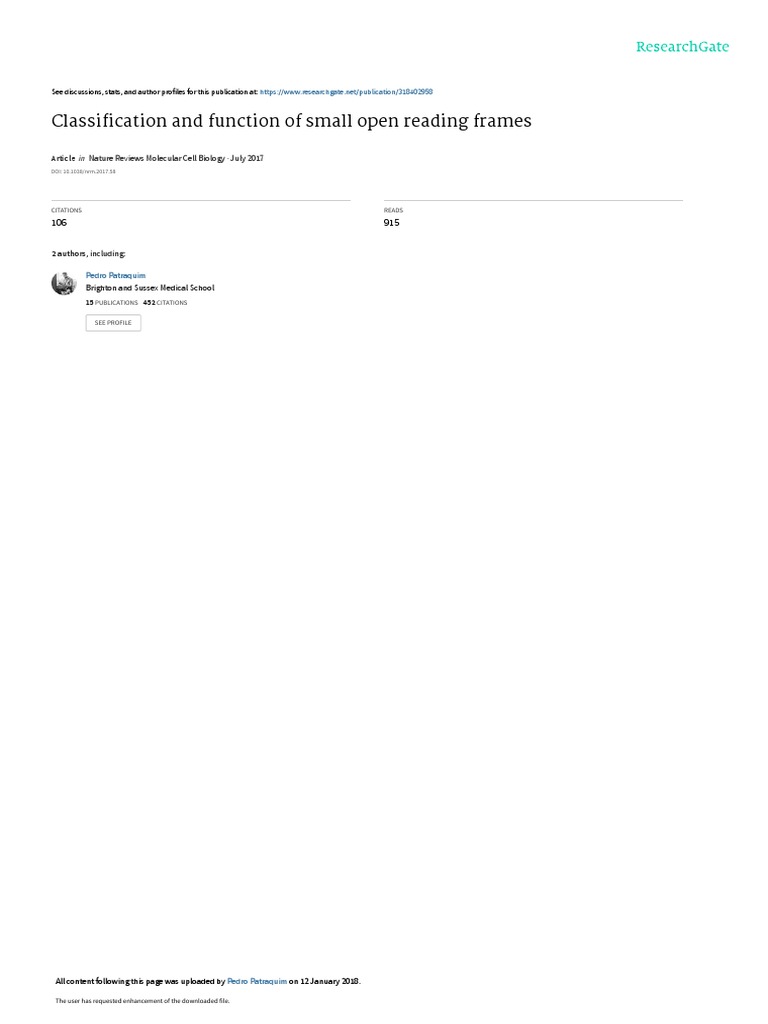Click the CITATIONS label above the count
This screenshot has width=768, height=1024.
coord(67,210)
